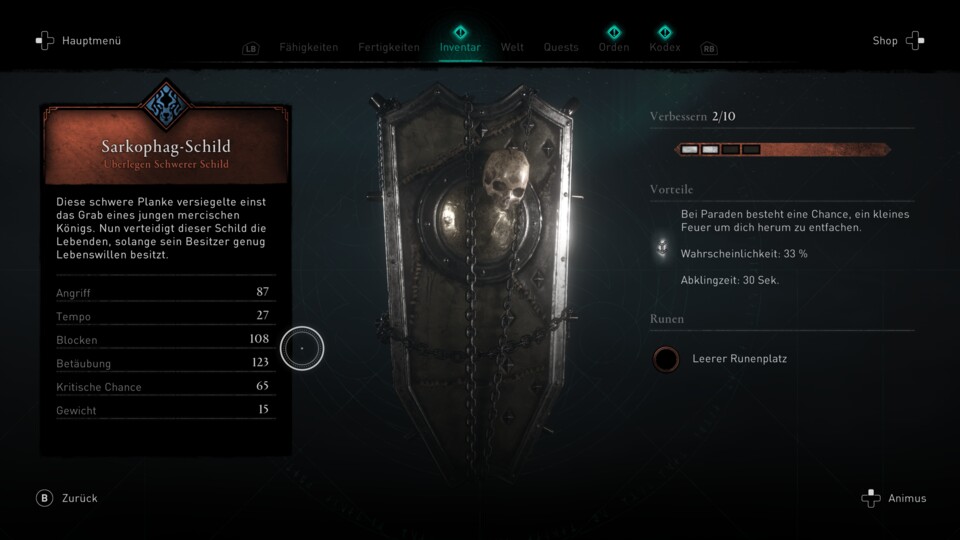Click the diamond marker above Orden
960x540 pixels.
click(613, 32)
